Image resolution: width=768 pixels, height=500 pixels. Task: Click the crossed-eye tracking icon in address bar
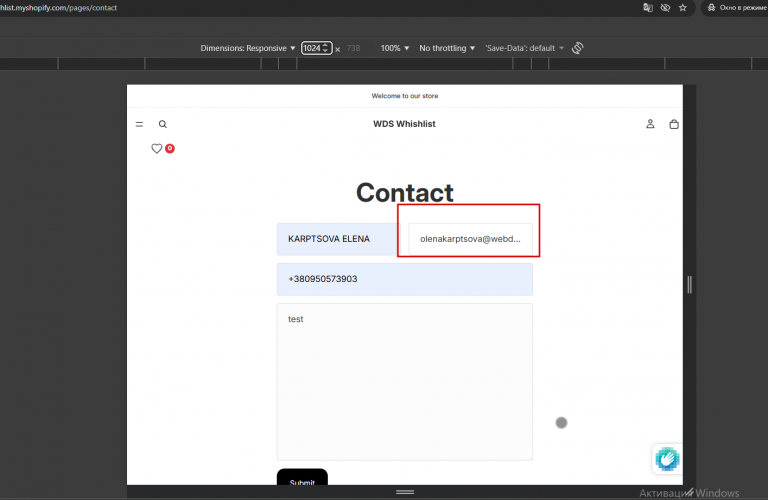[665, 8]
